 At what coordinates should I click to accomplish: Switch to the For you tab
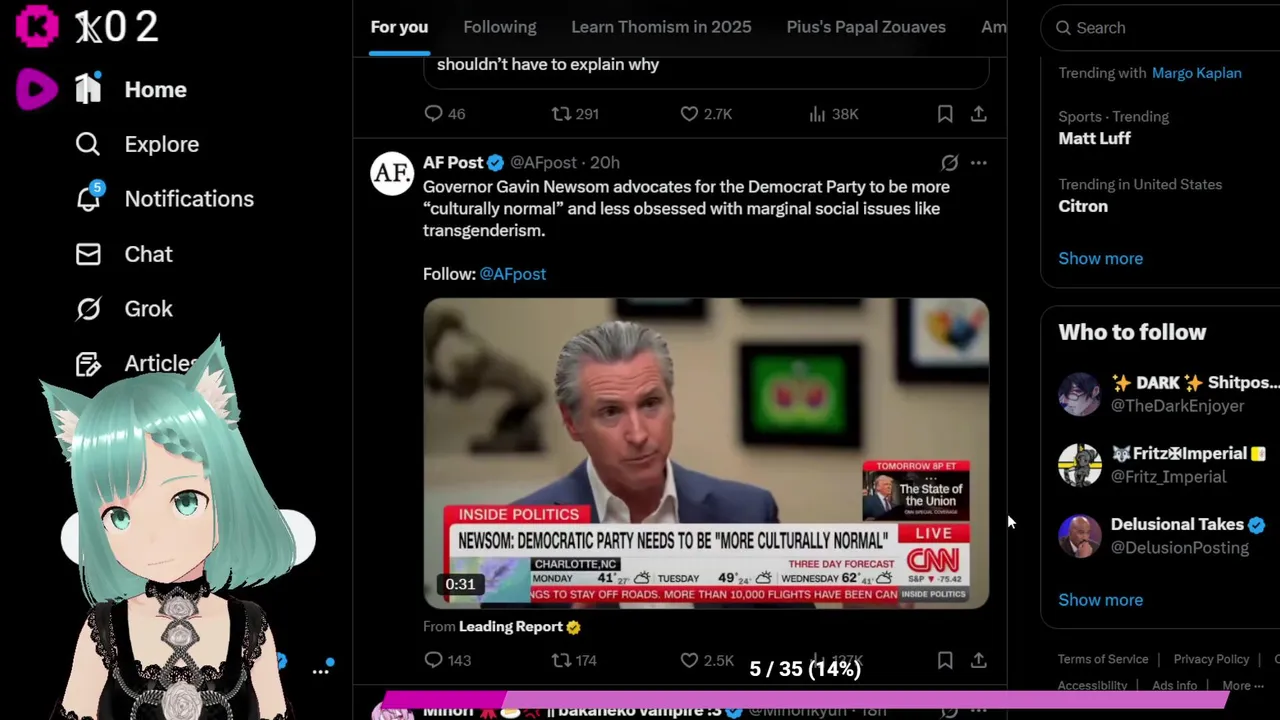[x=399, y=27]
